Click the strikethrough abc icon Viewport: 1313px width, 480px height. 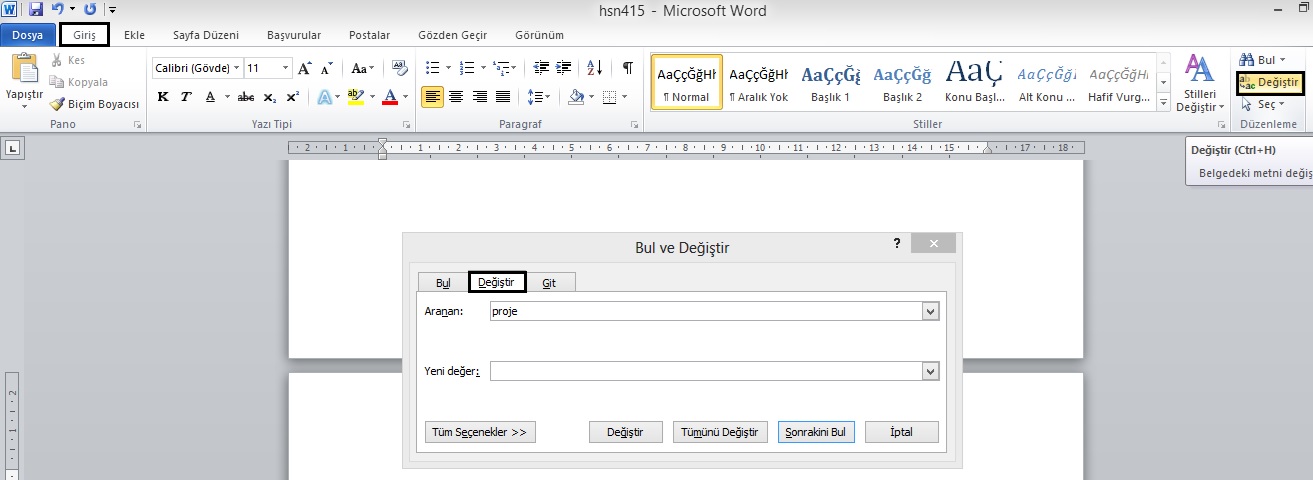245,97
